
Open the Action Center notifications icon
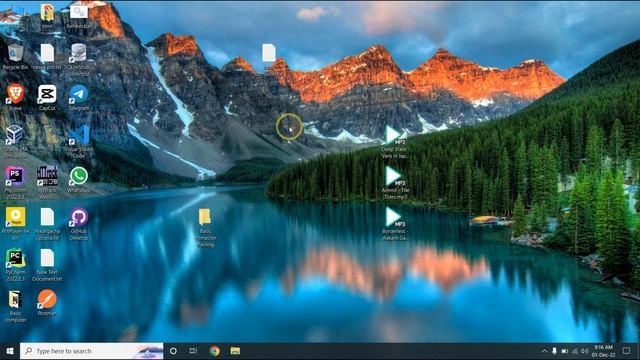(627, 351)
